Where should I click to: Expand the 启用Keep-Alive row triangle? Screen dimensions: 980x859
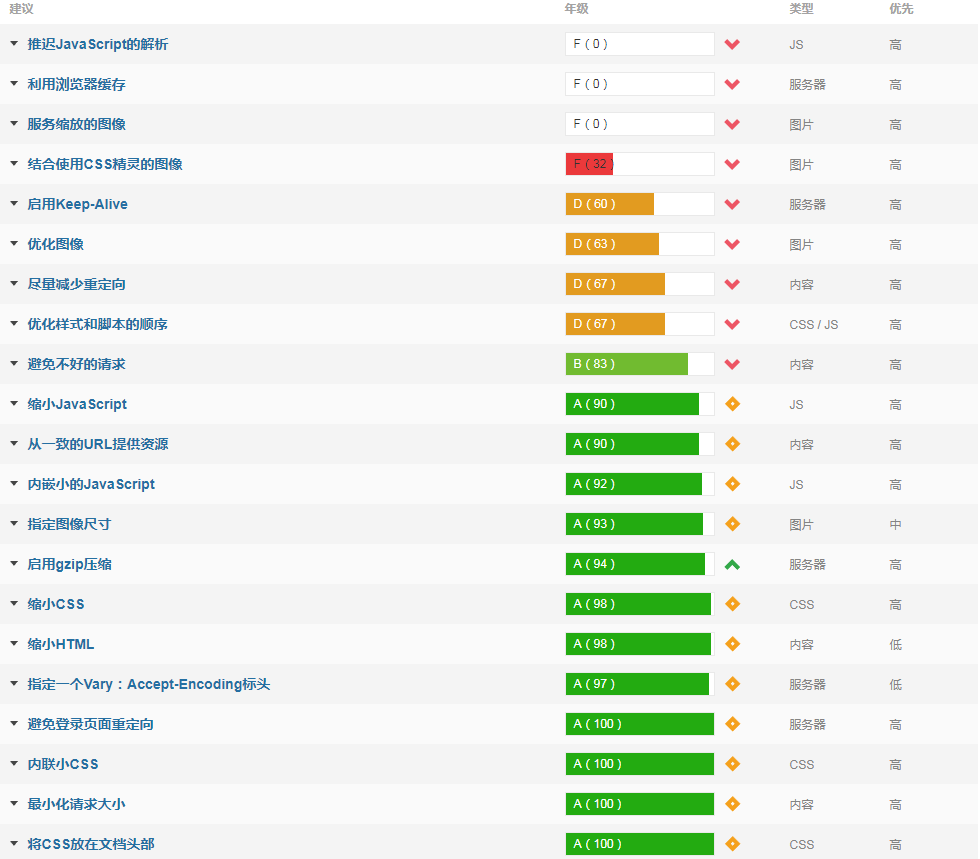(x=14, y=204)
